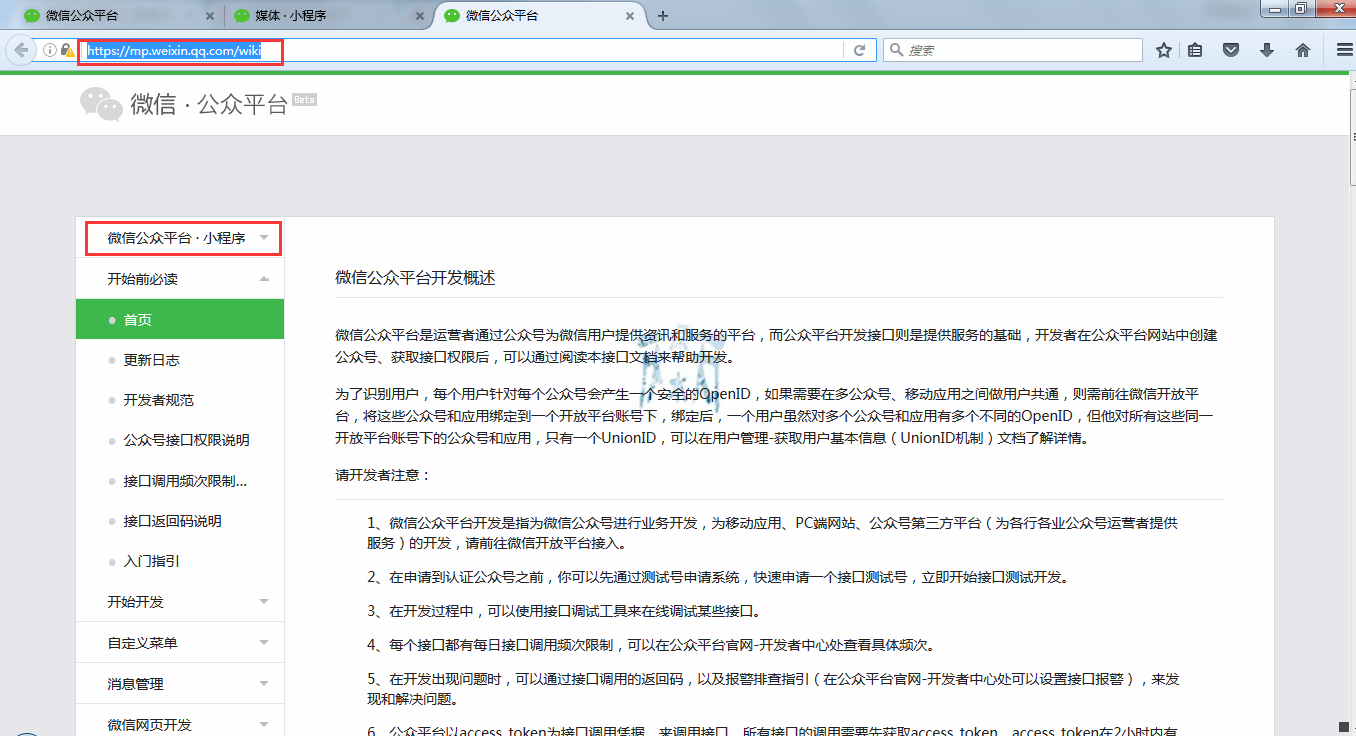Click the Beta badge beside the logo
Image resolution: width=1356 pixels, height=736 pixels.
click(304, 99)
